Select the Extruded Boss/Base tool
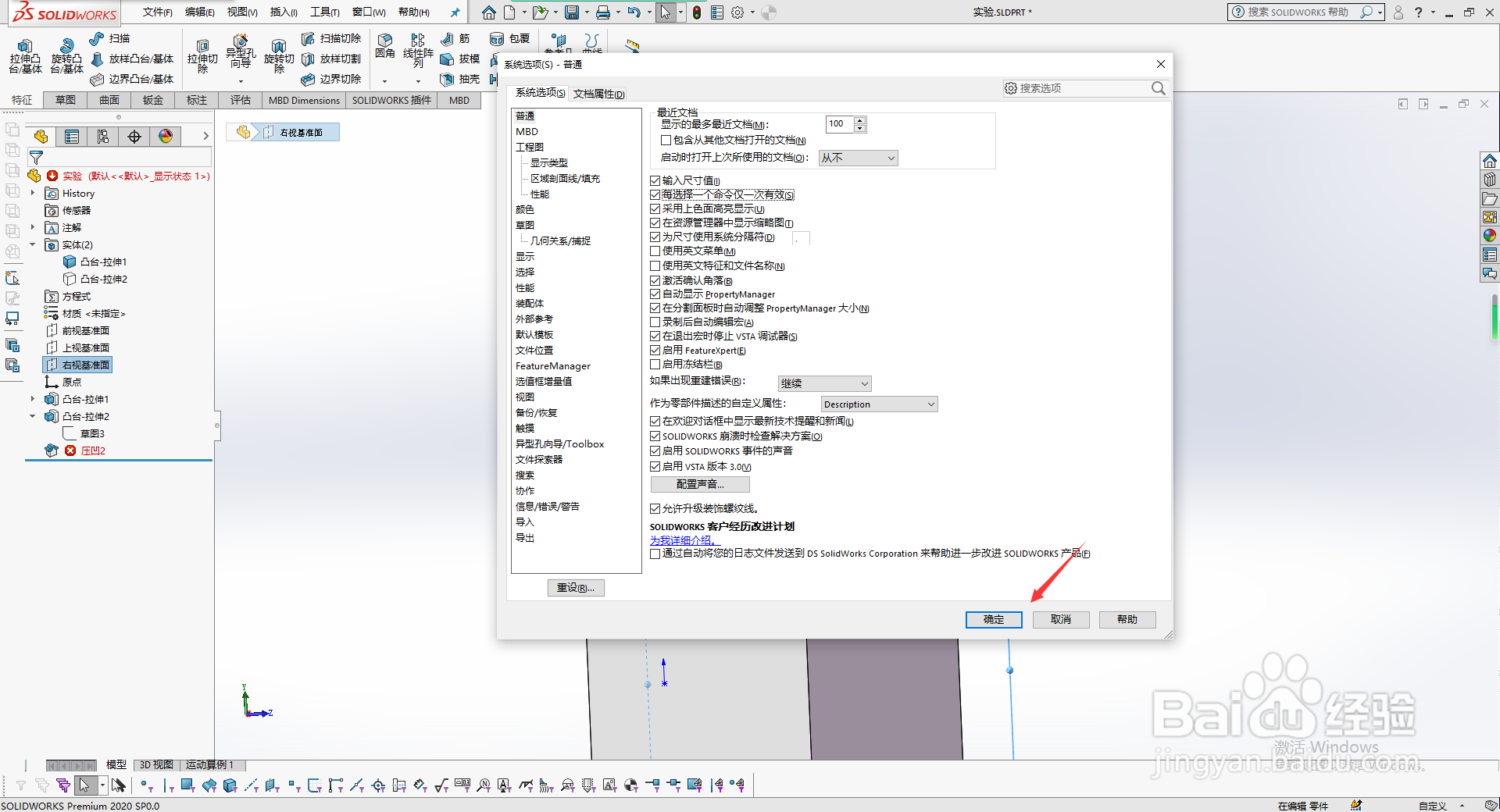Viewport: 1500px width, 812px height. 23,56
